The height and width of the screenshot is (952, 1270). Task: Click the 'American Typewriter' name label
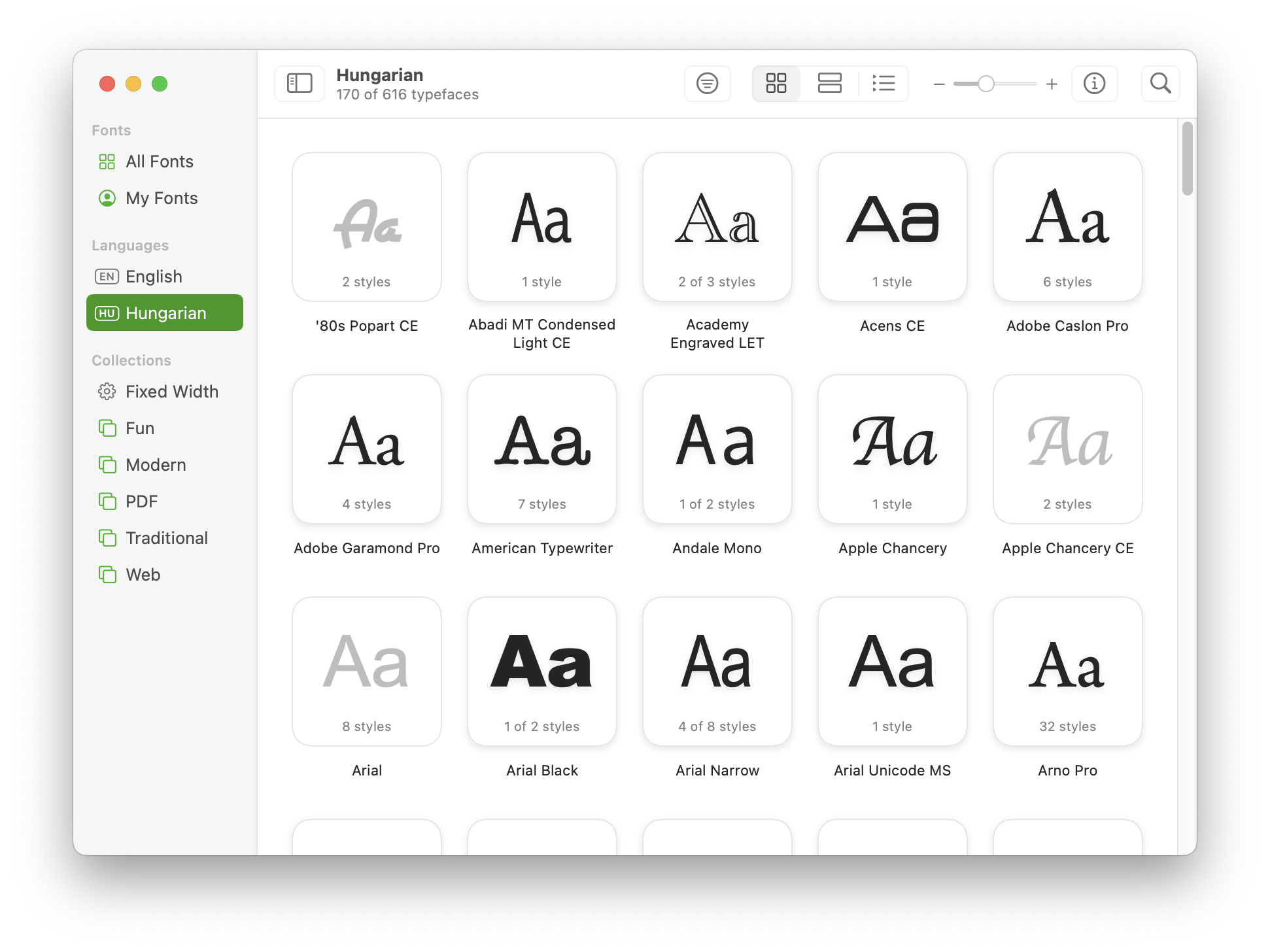point(542,548)
